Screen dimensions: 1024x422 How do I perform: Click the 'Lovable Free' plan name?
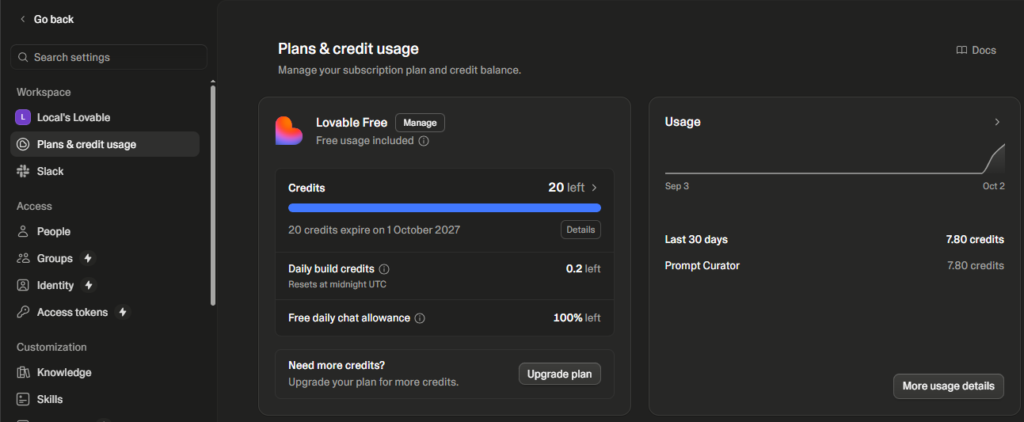coord(351,123)
